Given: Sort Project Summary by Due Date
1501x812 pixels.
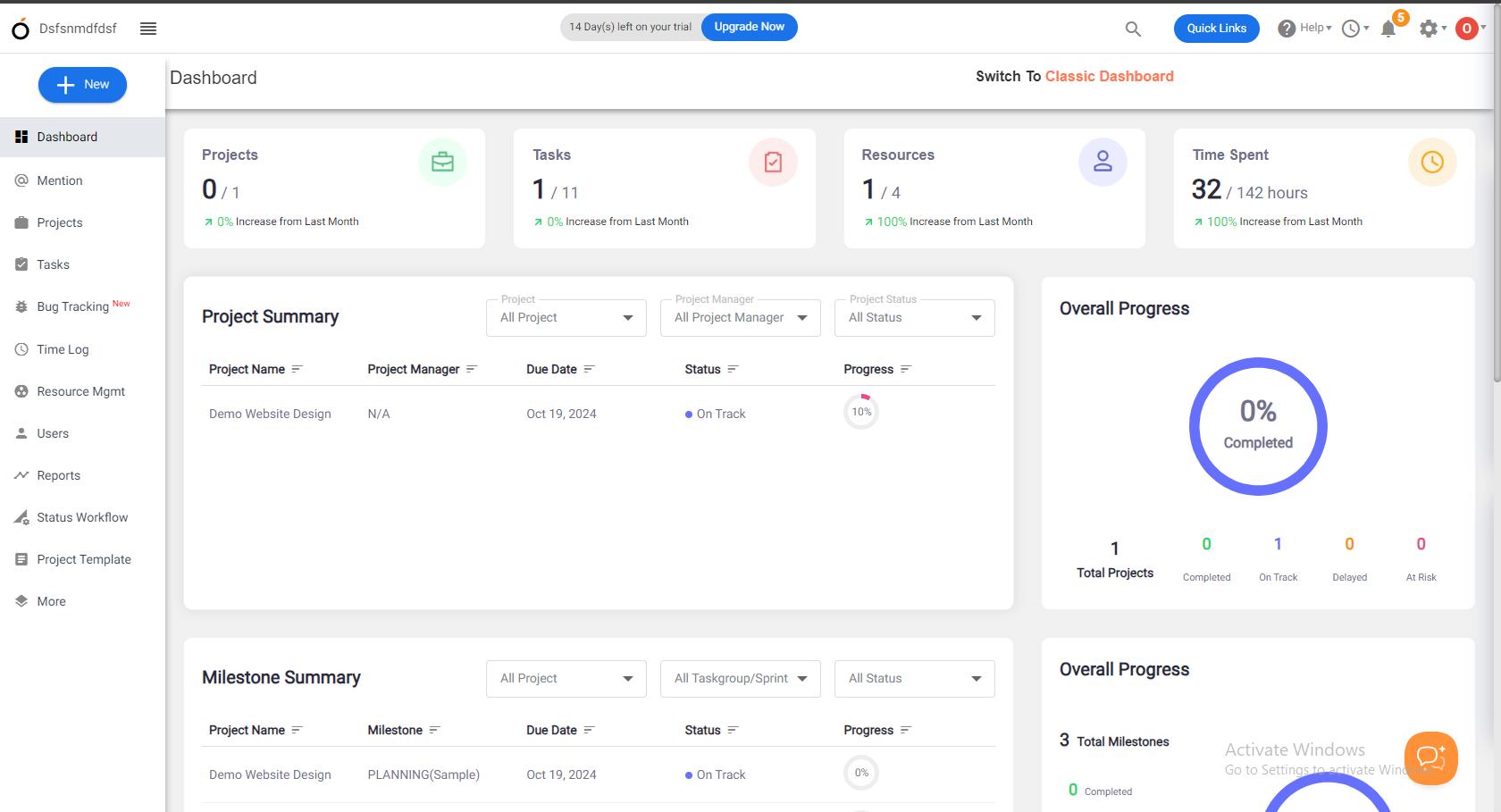Looking at the screenshot, I should (x=589, y=369).
